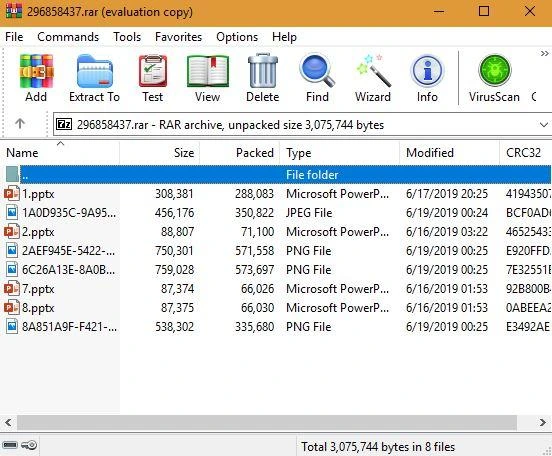This screenshot has height=456, width=552.
Task: Run Test archive tool
Action: point(153,71)
